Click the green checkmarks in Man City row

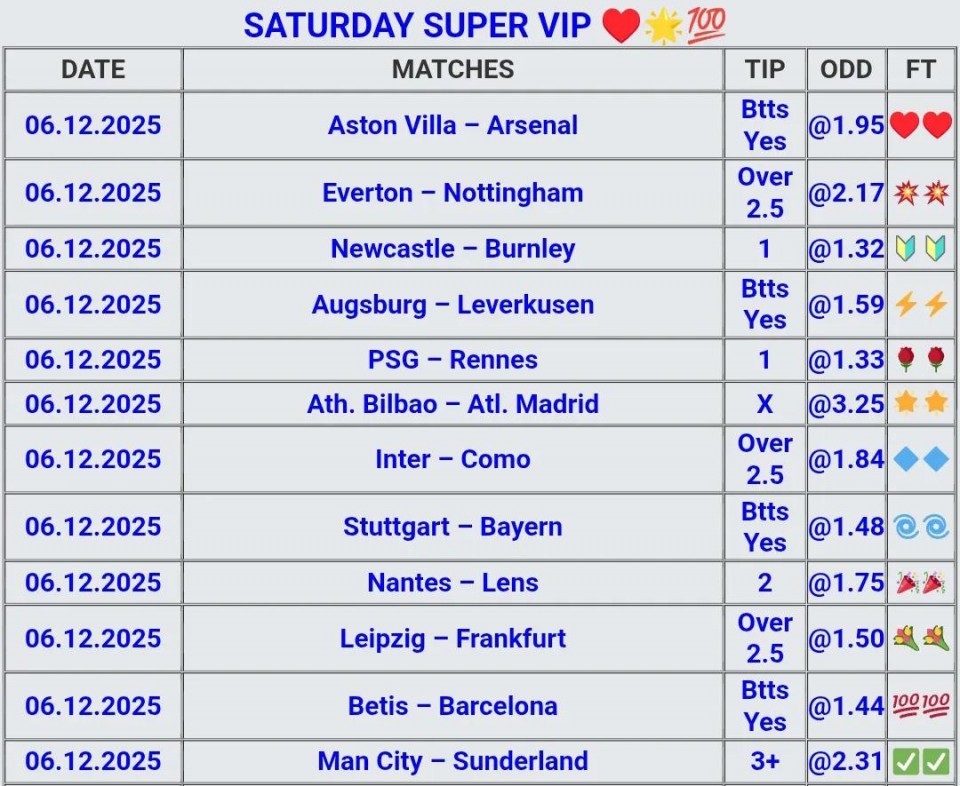pos(920,762)
